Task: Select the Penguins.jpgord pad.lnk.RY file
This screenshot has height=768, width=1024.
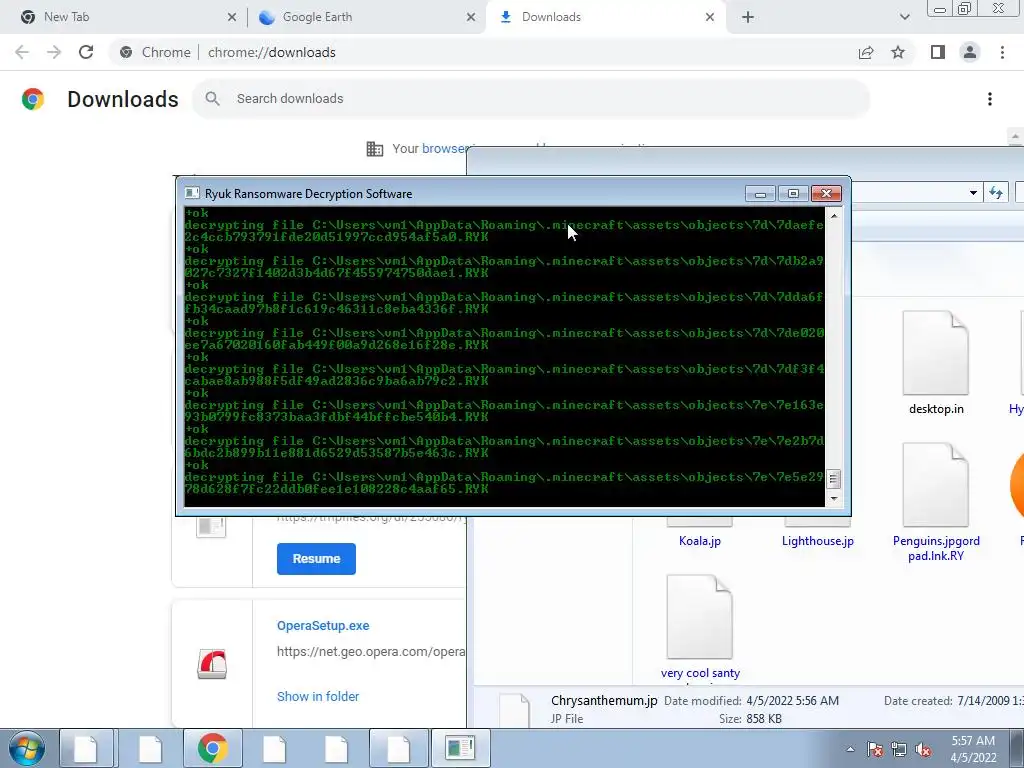Action: (936, 503)
